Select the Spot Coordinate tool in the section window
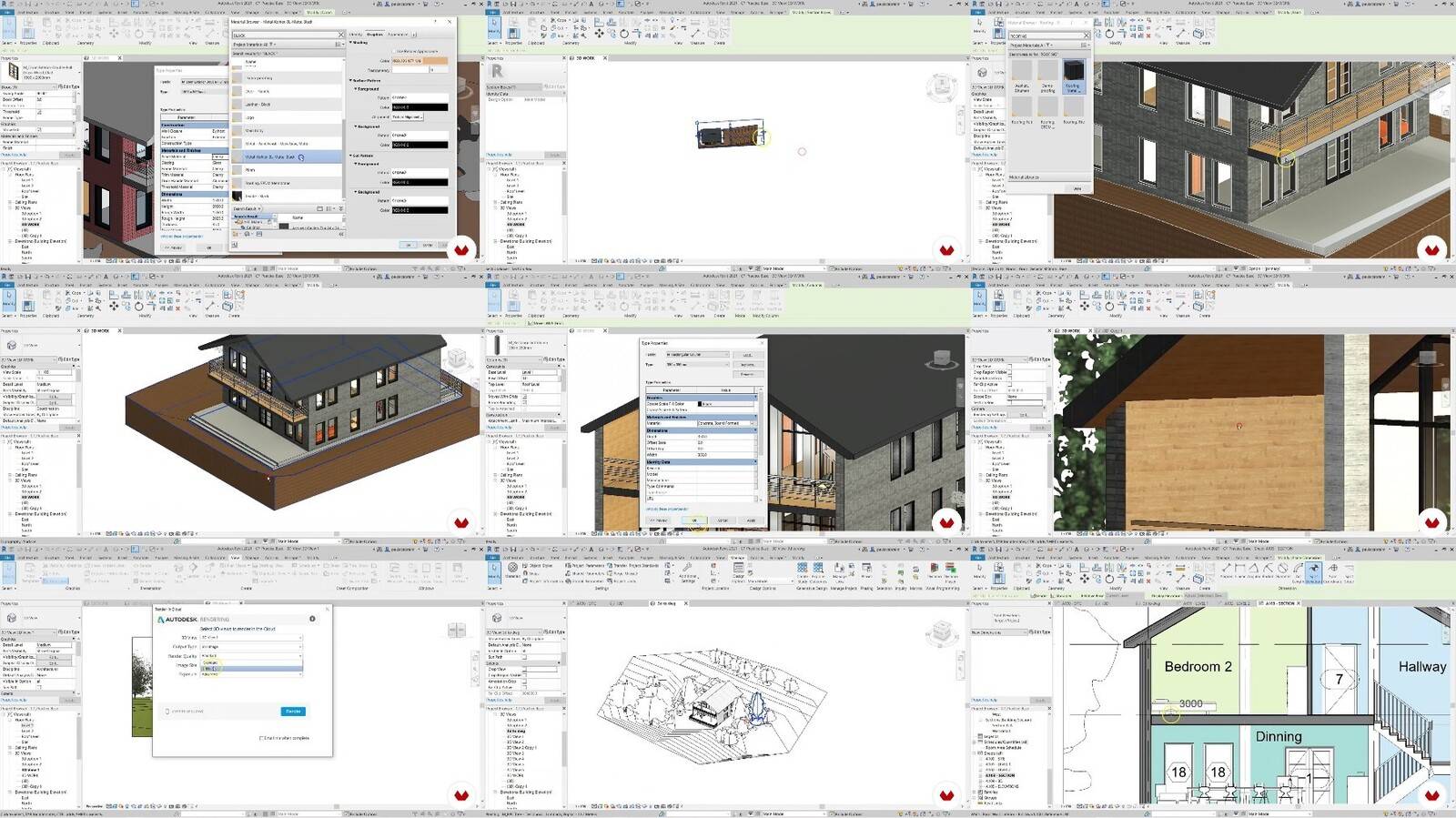This screenshot has height=818, width=1456. click(x=1332, y=573)
